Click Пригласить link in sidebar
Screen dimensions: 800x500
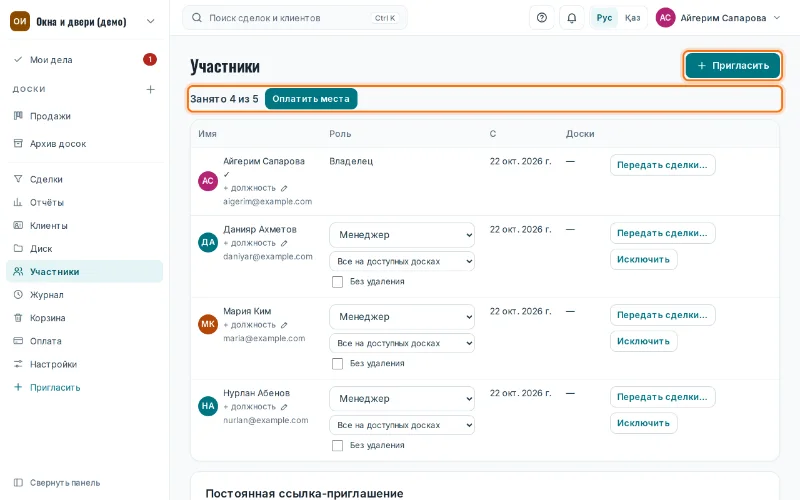[85, 387]
